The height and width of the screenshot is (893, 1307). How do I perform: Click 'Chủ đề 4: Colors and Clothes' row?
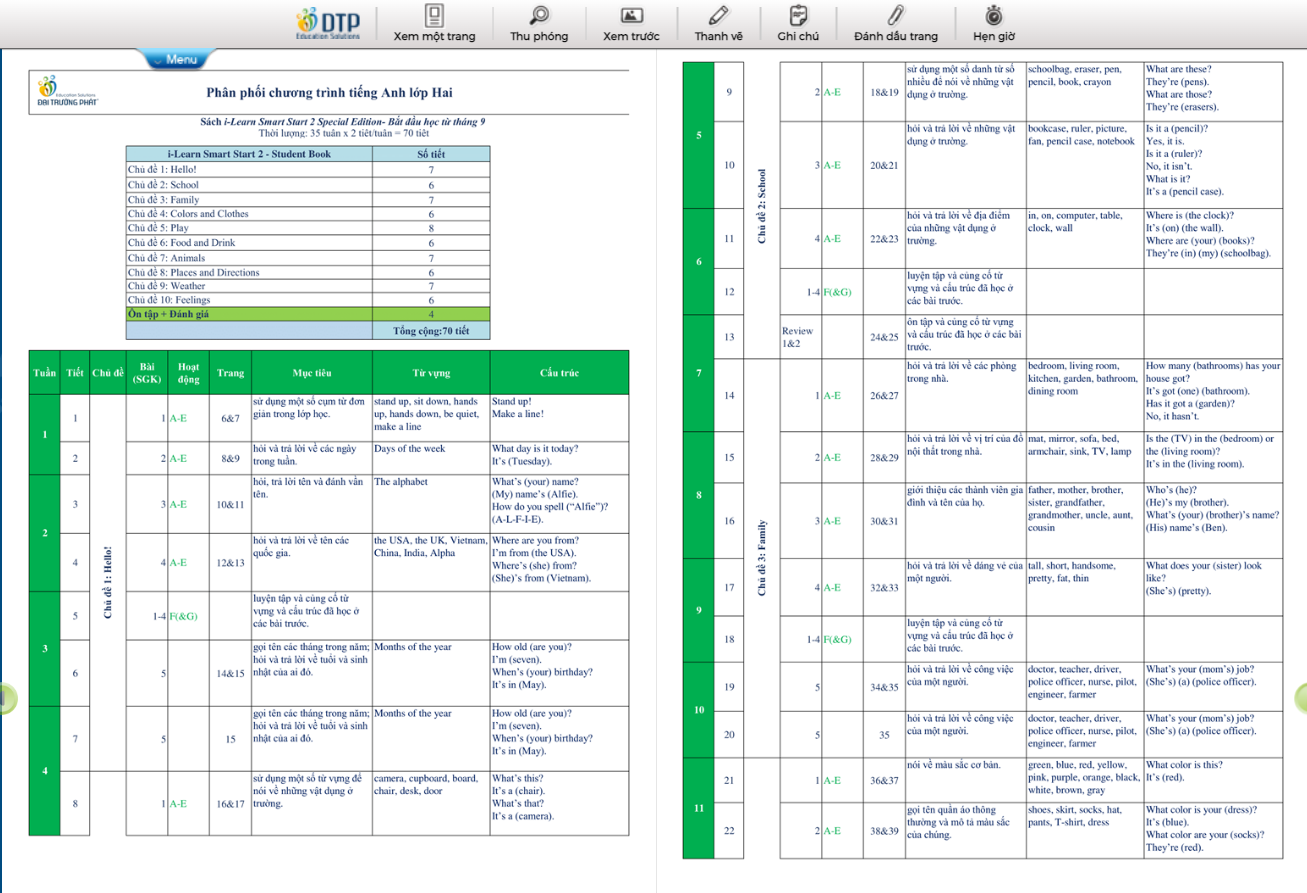(x=308, y=214)
